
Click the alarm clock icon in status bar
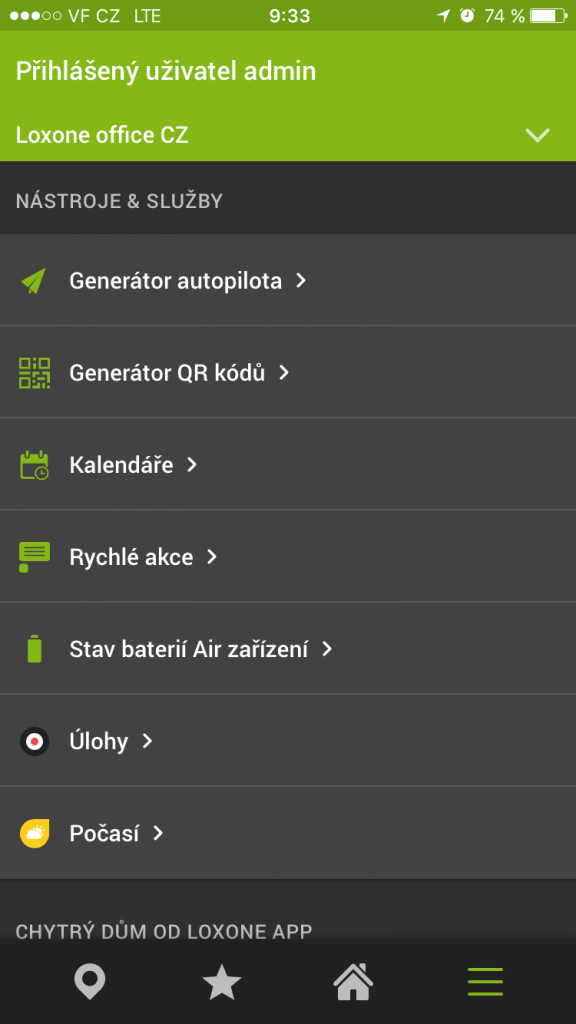[468, 15]
